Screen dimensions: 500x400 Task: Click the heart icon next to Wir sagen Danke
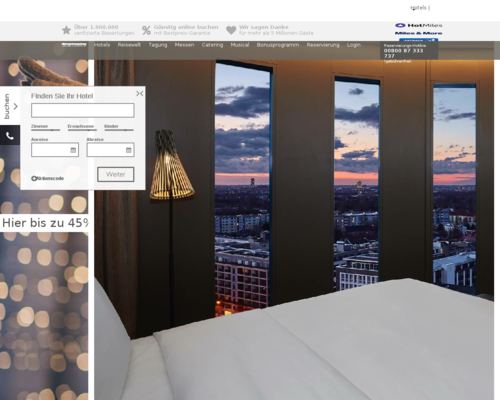click(x=231, y=30)
